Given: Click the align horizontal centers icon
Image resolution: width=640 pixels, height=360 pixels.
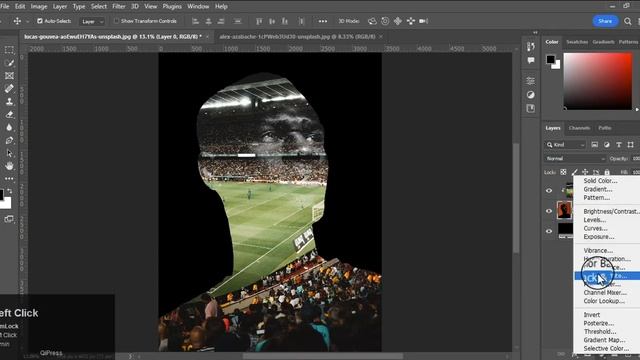Looking at the screenshot, I should point(208,21).
